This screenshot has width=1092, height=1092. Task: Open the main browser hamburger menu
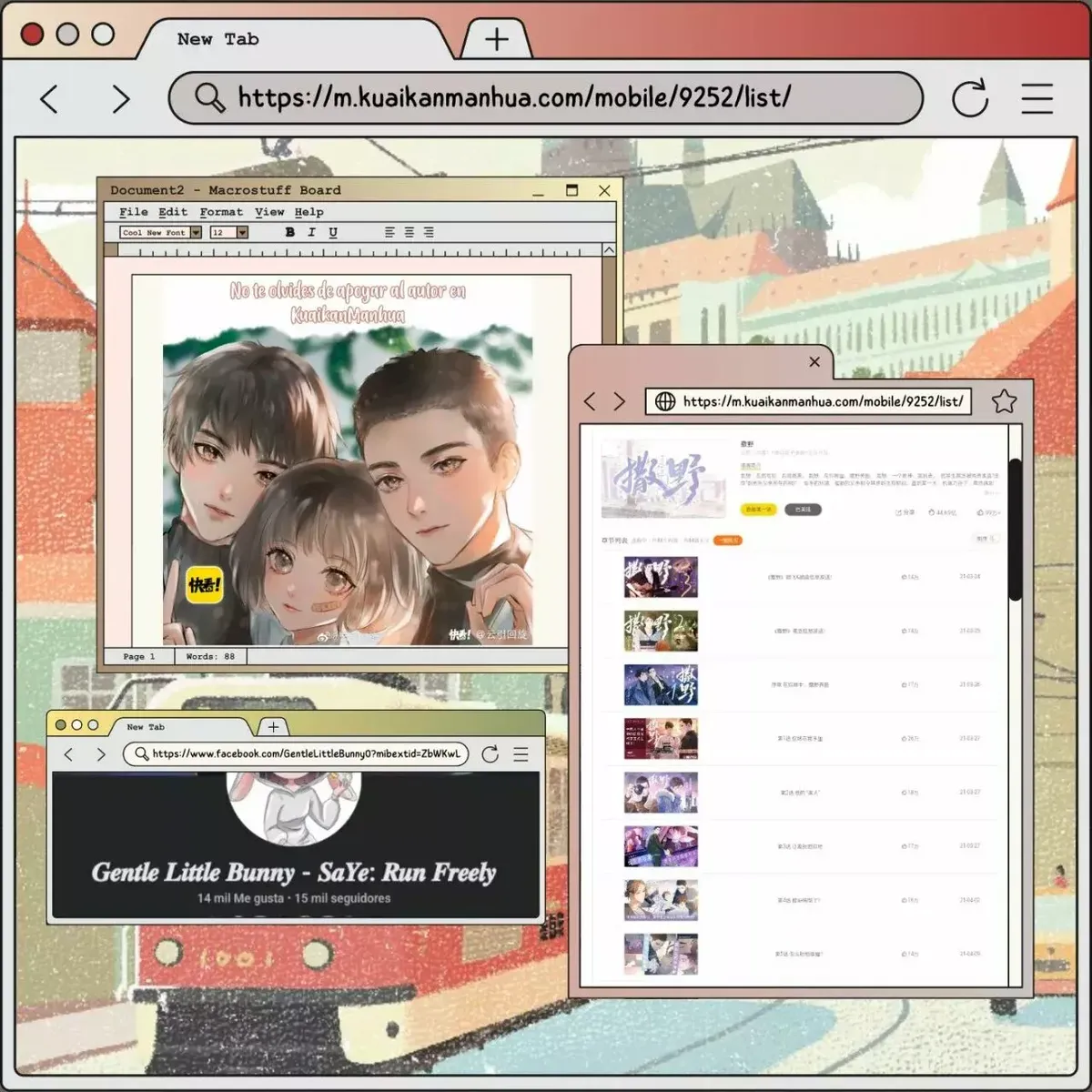(1036, 98)
